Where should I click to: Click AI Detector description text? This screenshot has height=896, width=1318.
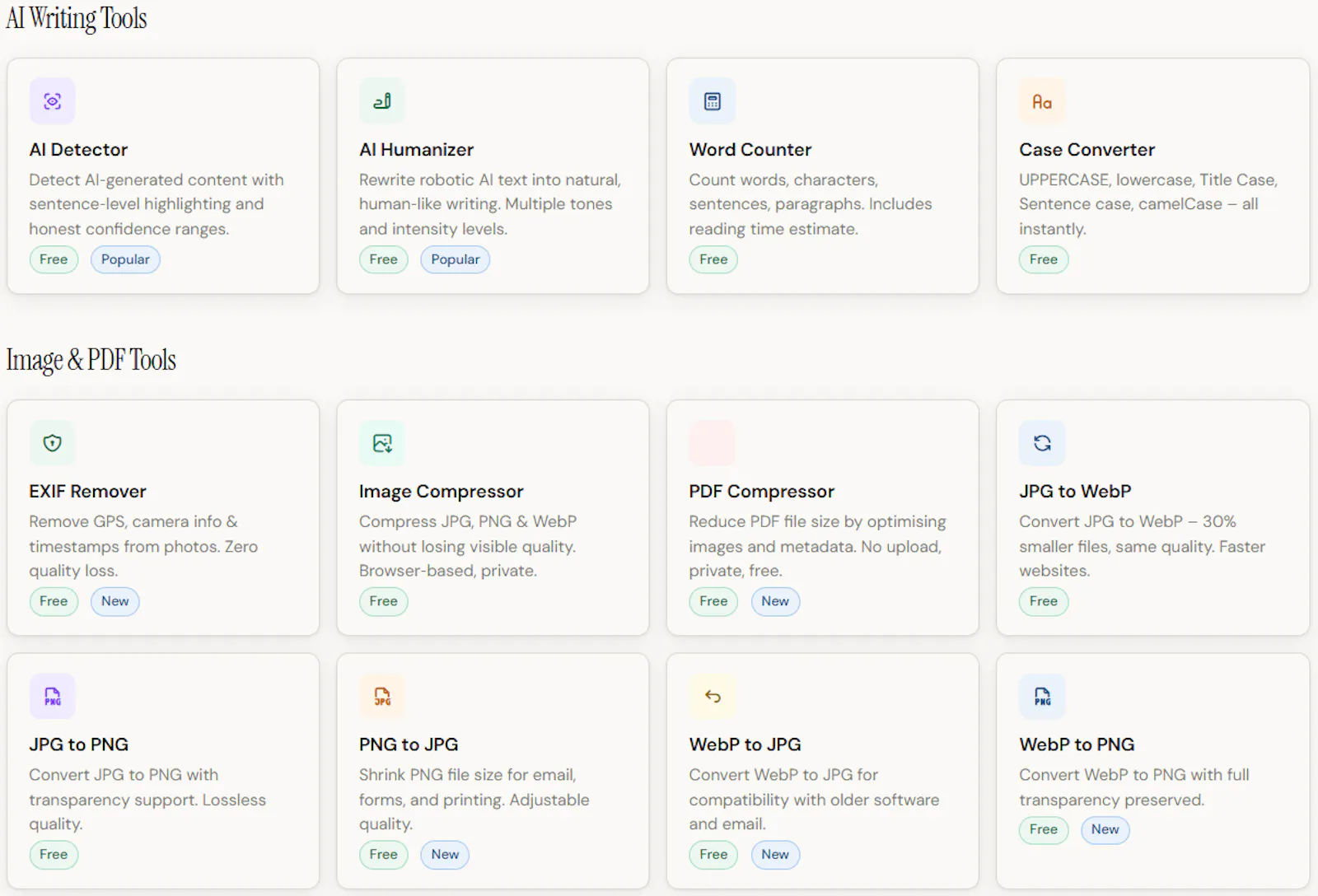pos(157,204)
